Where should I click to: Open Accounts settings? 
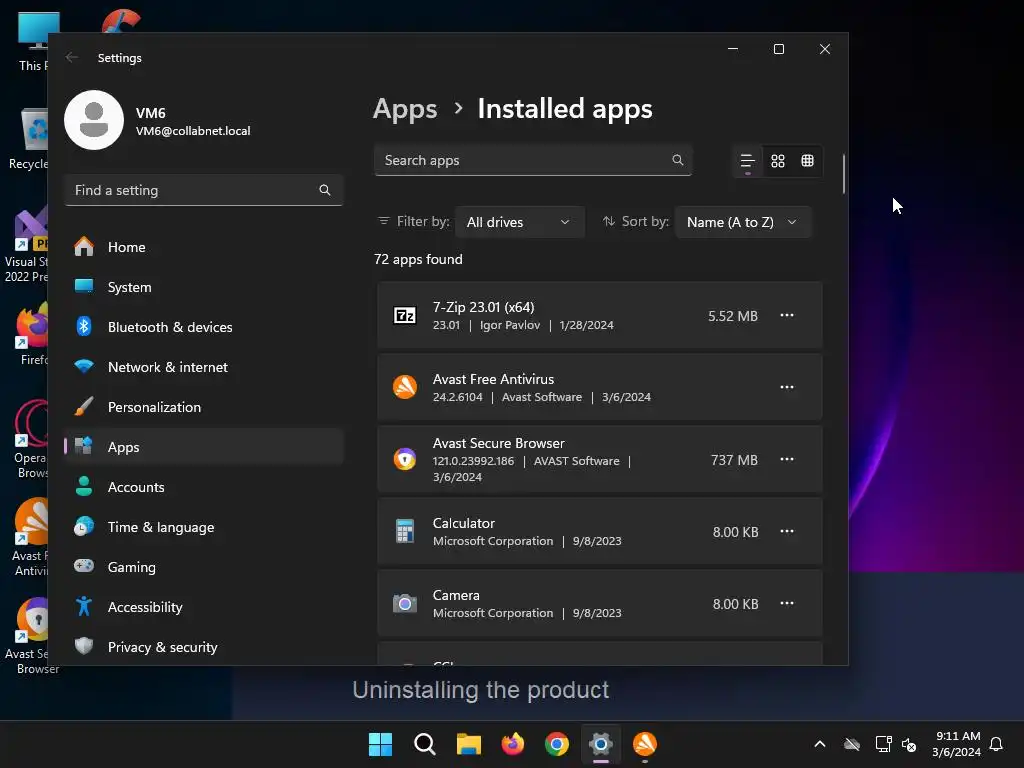click(204, 487)
